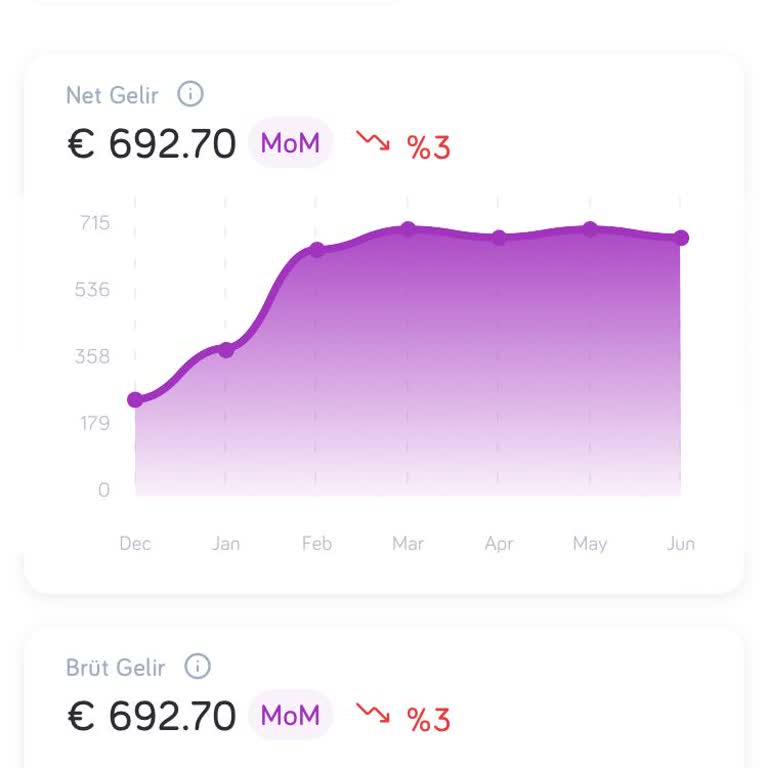Select the Jan data point on the chart line
This screenshot has width=768, height=768.
pos(226,350)
